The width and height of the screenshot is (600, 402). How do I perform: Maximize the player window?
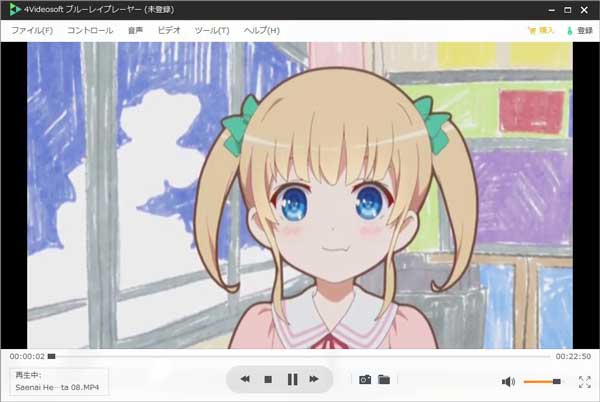(568, 10)
